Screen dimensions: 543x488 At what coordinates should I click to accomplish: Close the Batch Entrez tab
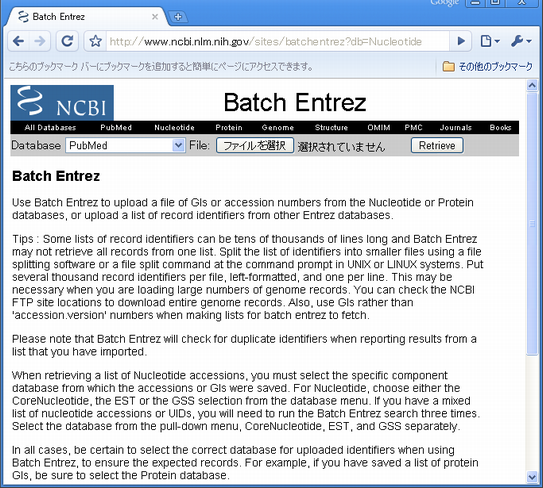coord(155,17)
